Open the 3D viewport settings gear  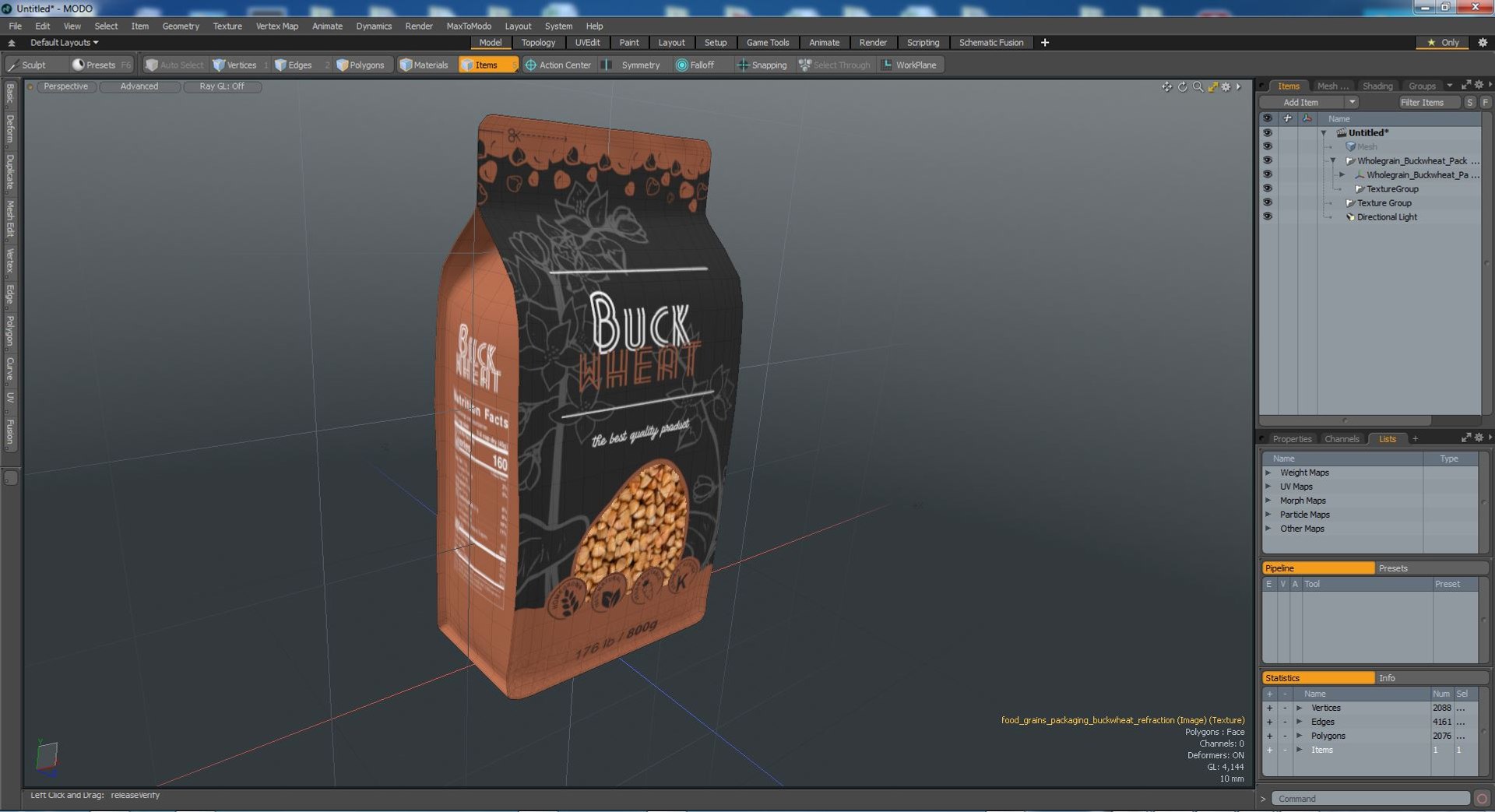1226,86
